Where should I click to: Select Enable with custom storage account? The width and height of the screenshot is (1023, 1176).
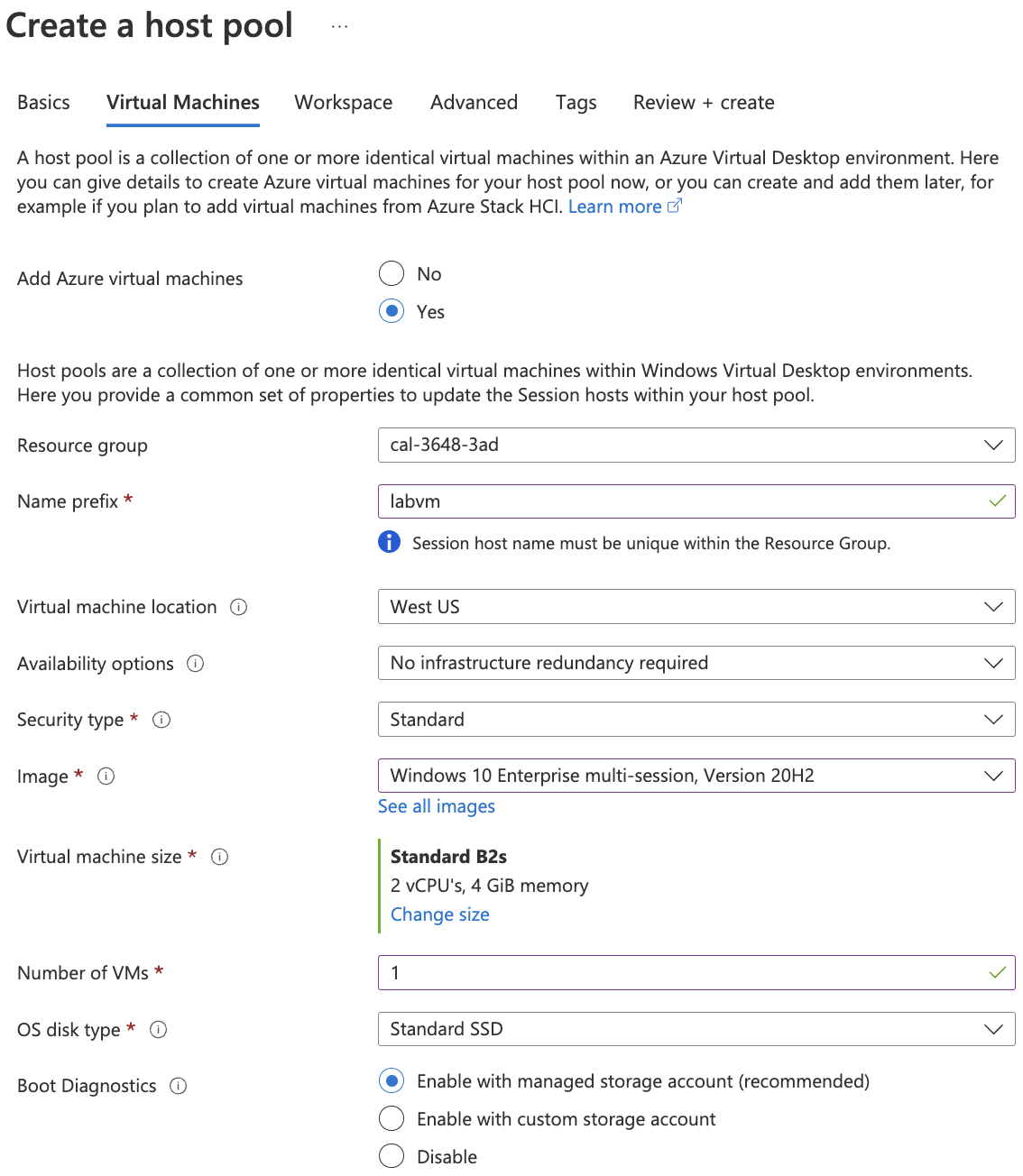[392, 1119]
